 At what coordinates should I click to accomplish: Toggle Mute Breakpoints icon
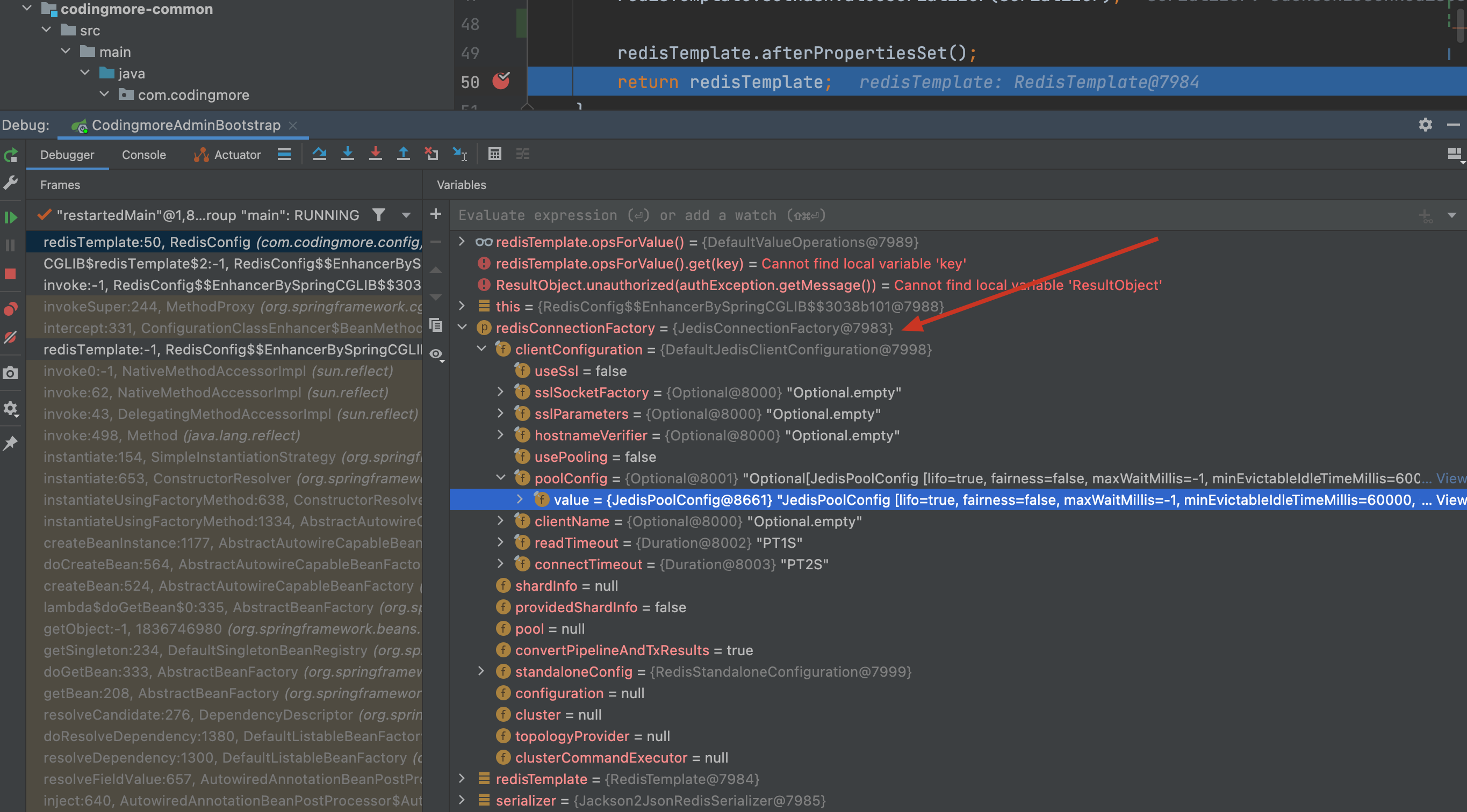(x=11, y=337)
